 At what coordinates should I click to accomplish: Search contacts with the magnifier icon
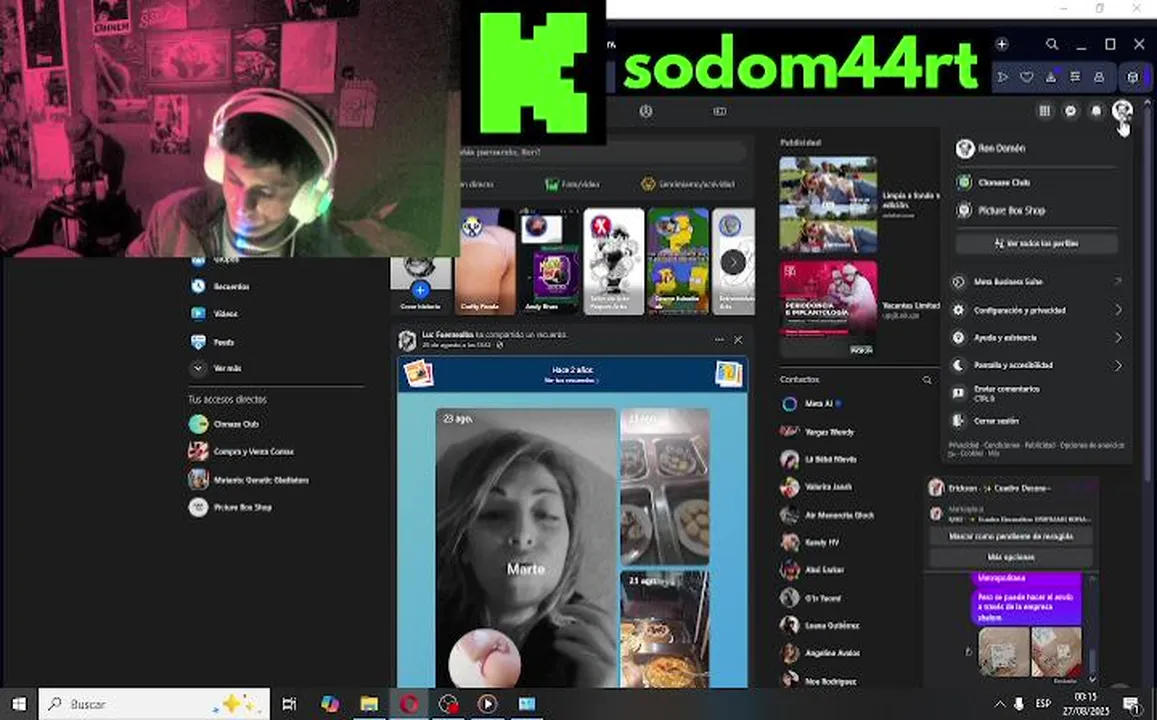coord(927,380)
